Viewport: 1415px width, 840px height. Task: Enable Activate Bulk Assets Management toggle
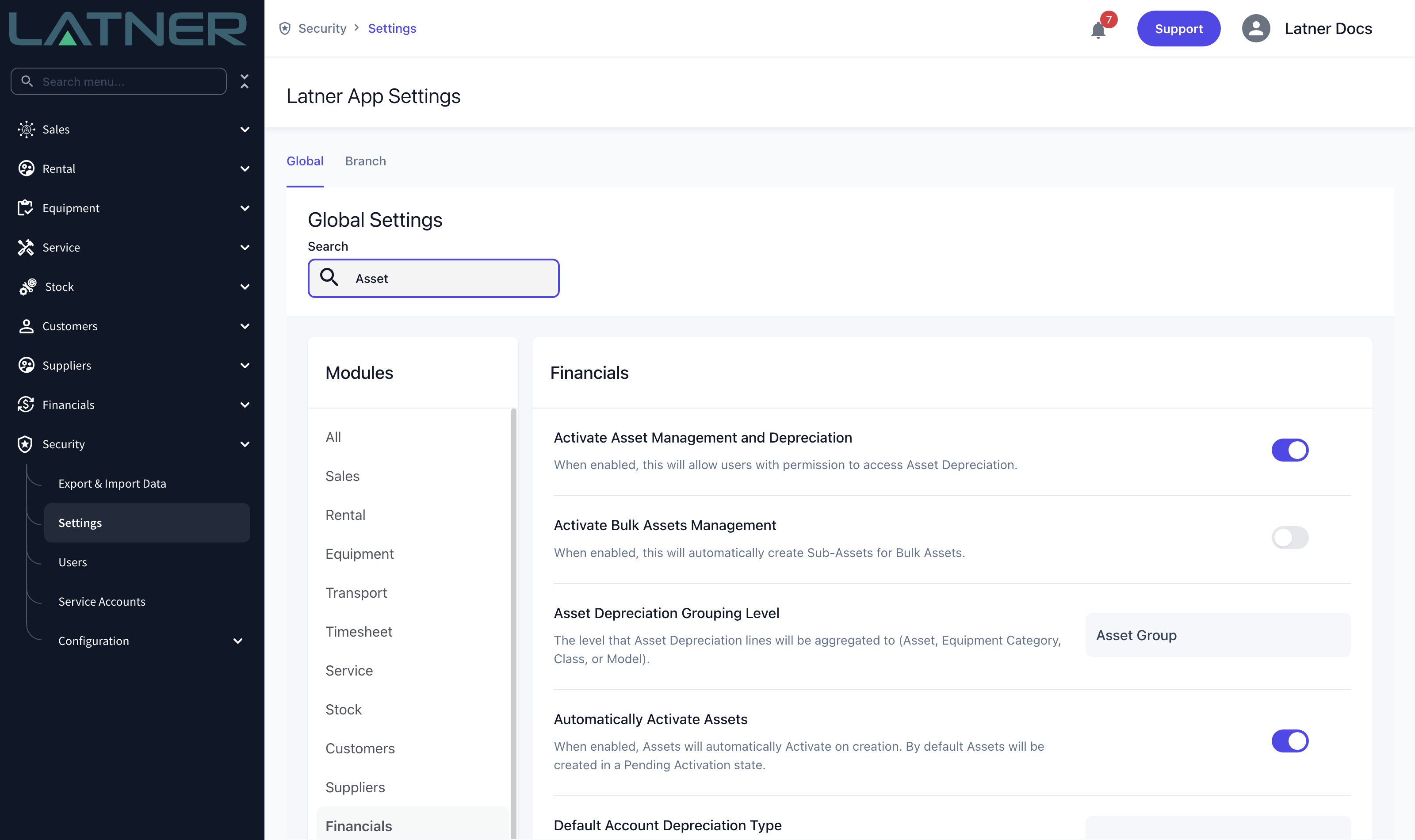[x=1290, y=537]
